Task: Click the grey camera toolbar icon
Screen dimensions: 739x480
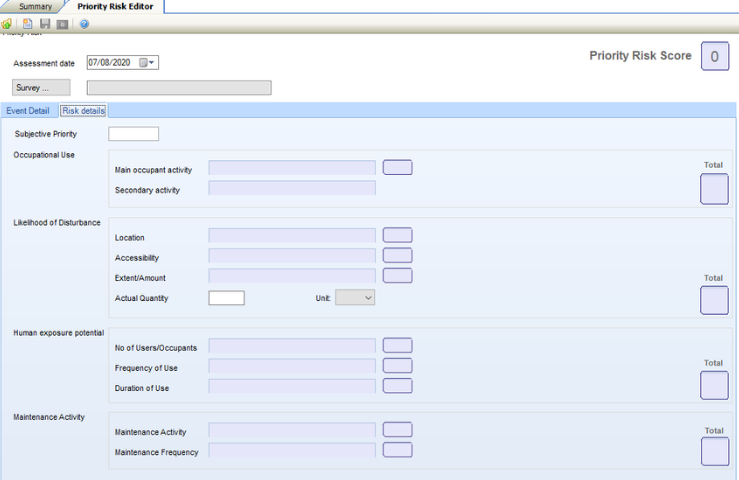Action: click(62, 23)
